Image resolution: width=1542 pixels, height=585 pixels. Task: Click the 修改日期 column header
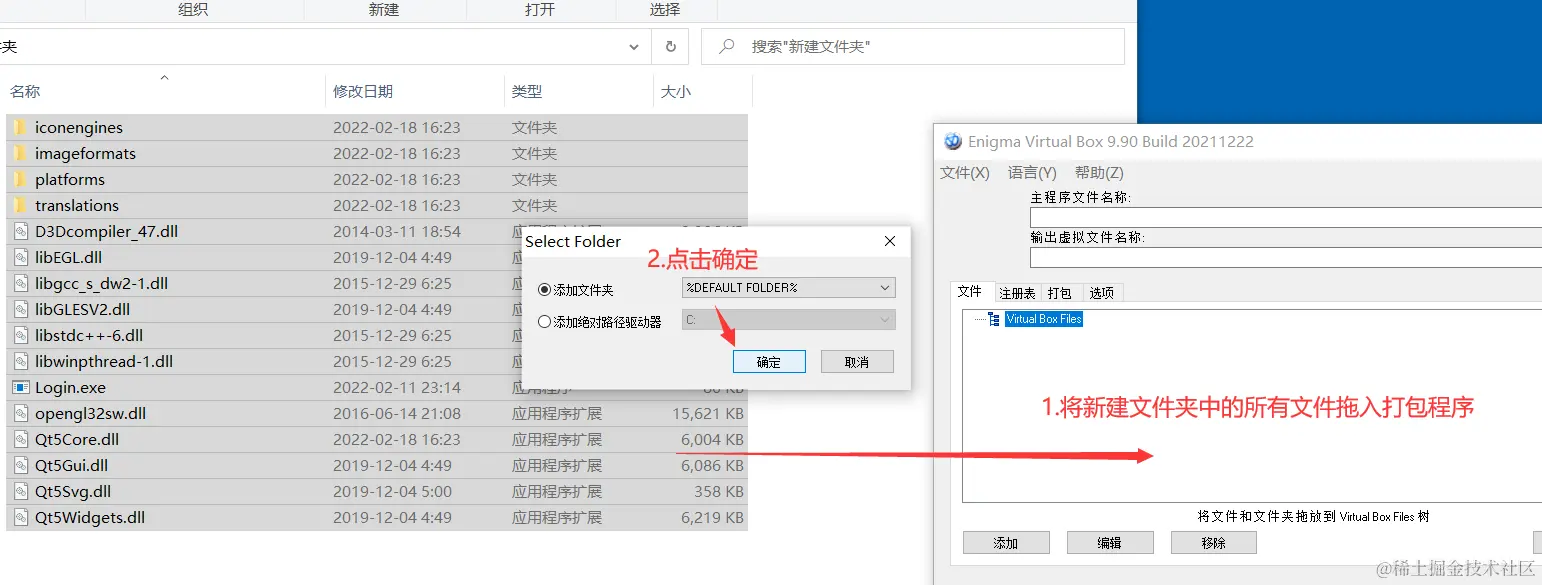tap(363, 91)
